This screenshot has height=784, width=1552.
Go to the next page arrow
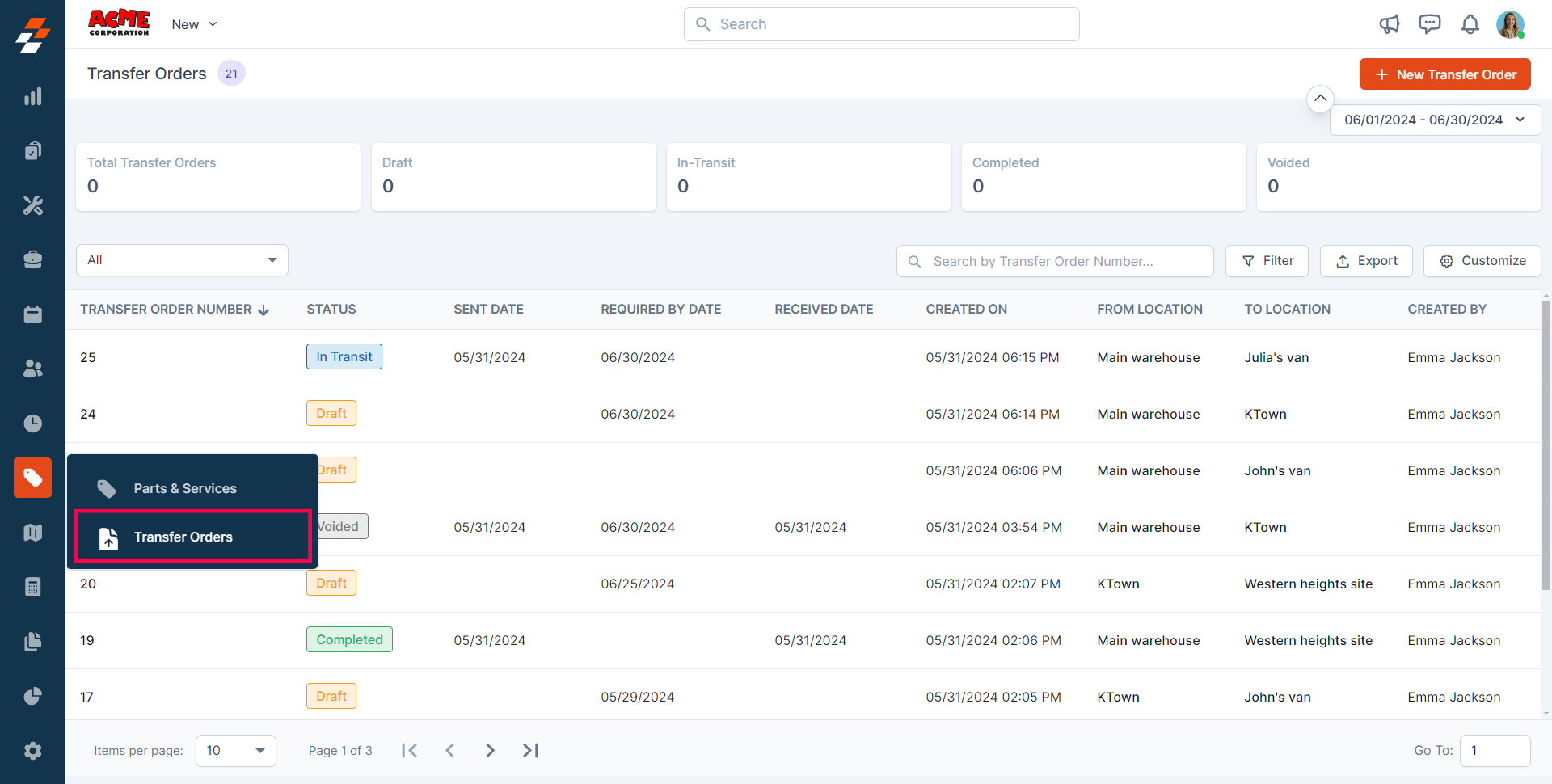[x=490, y=750]
